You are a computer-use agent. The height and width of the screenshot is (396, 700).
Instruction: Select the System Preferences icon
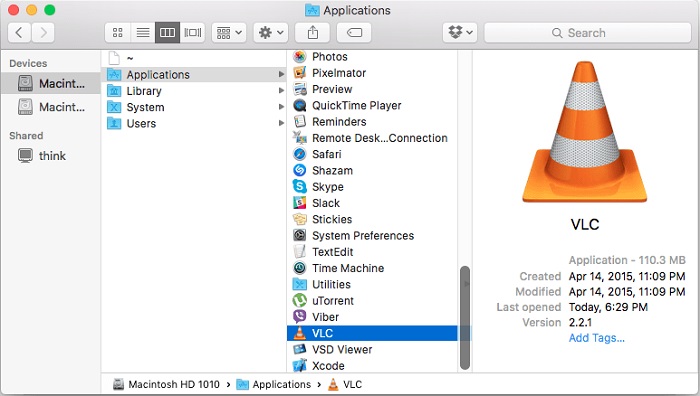click(300, 235)
